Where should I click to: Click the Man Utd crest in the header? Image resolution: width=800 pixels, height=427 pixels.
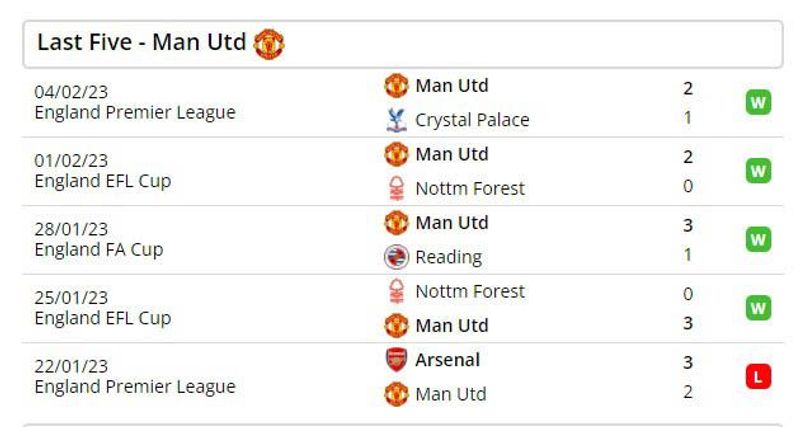[x=269, y=44]
